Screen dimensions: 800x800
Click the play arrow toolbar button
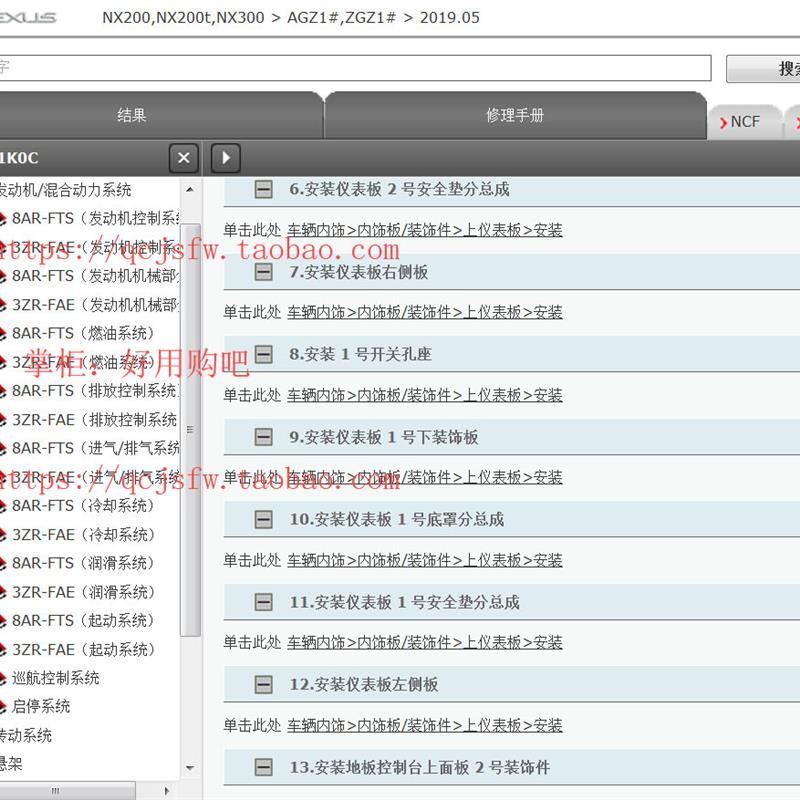click(x=226, y=158)
